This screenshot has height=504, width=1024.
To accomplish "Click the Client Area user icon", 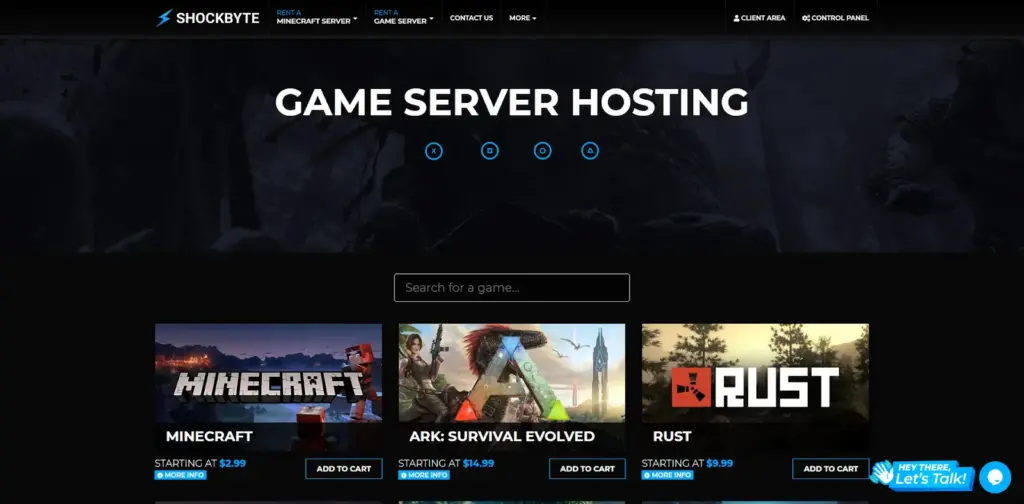I will (x=737, y=18).
